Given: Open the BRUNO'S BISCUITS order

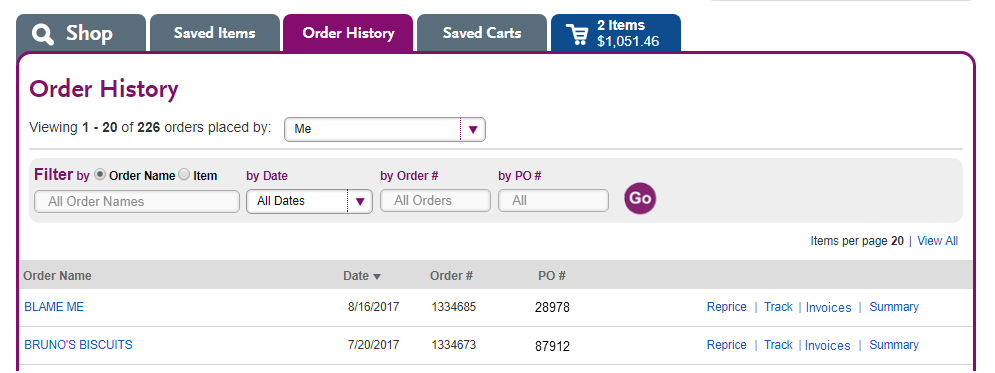Looking at the screenshot, I should (x=78, y=345).
